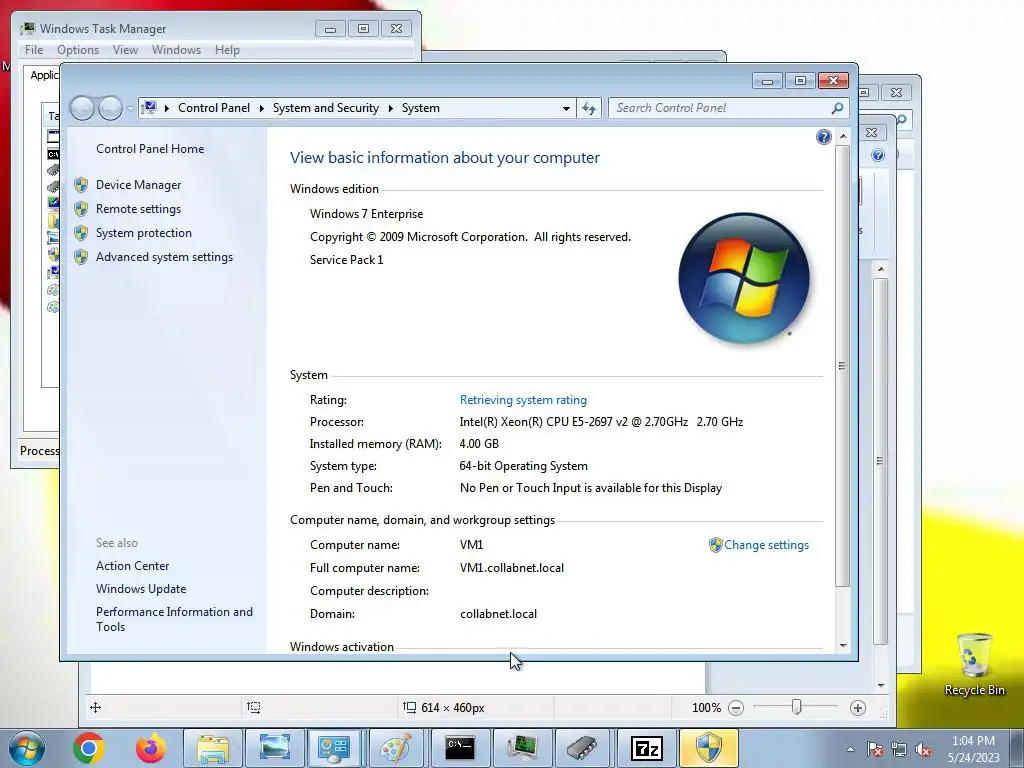Open the taskbar clock and date
This screenshot has height=768, width=1024.
tap(973, 749)
